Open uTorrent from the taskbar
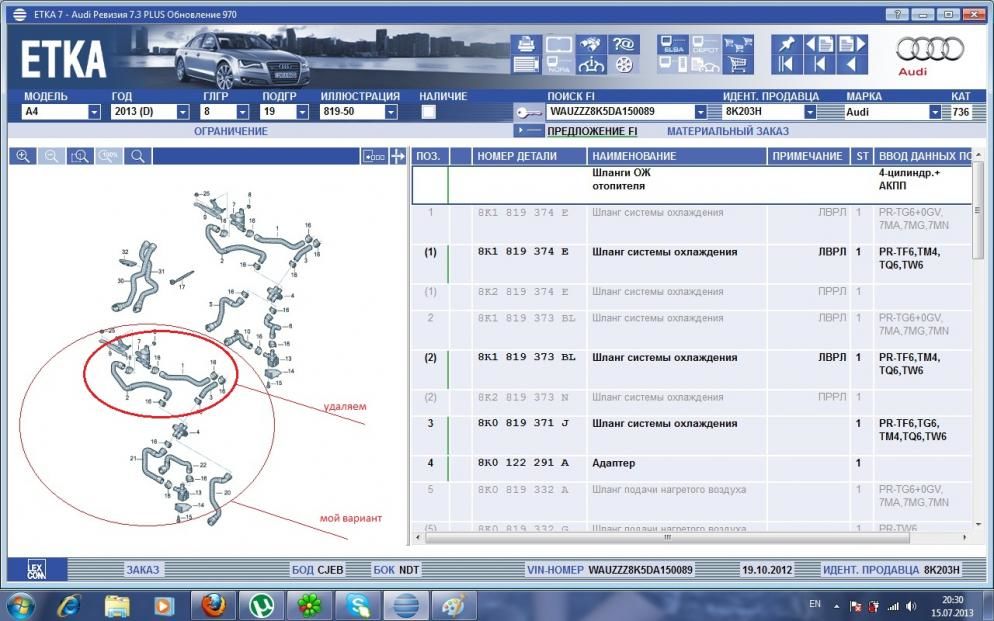Image resolution: width=994 pixels, height=621 pixels. [x=260, y=606]
